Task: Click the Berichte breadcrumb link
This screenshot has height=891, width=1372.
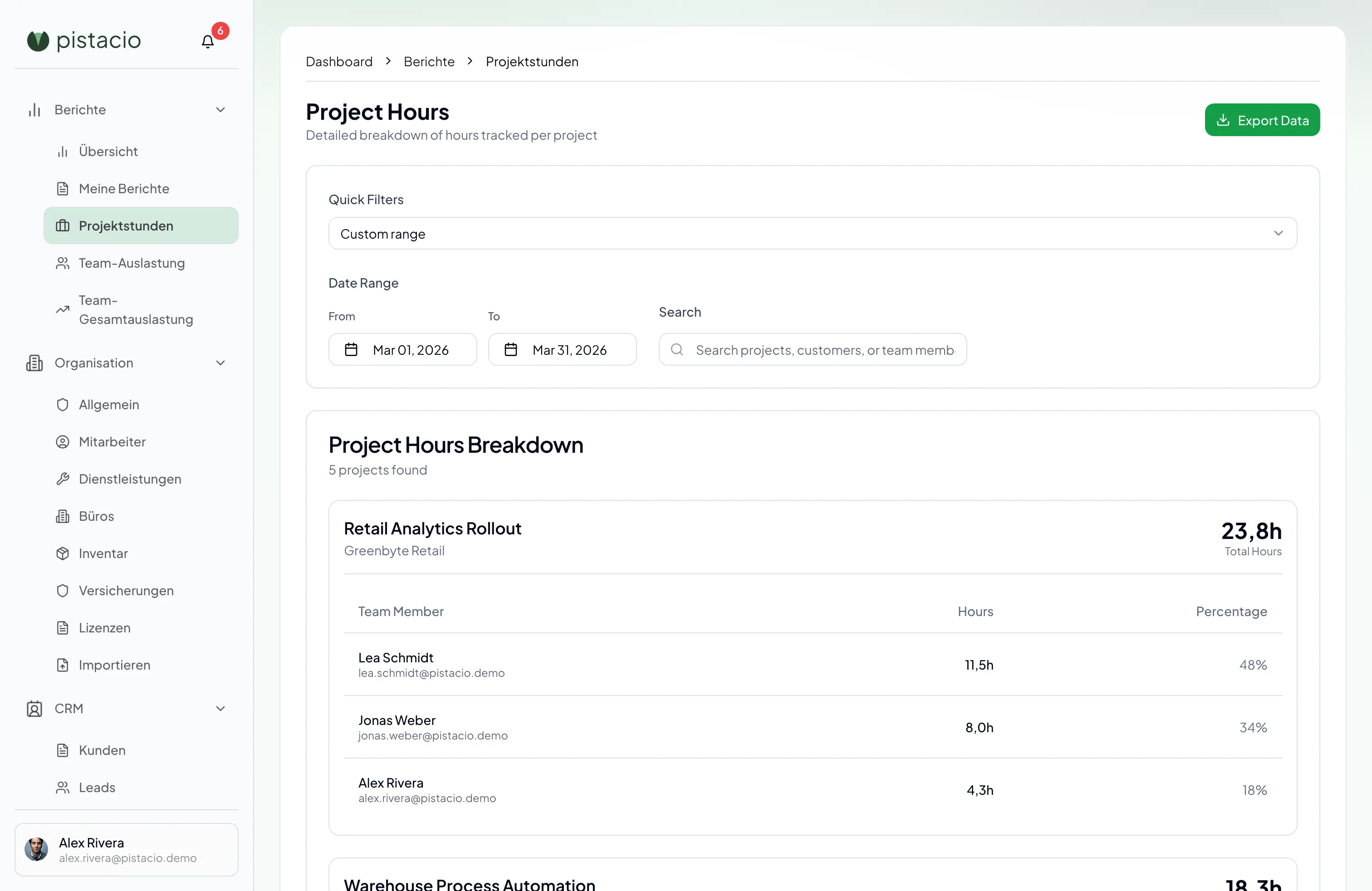Action: pyautogui.click(x=429, y=62)
